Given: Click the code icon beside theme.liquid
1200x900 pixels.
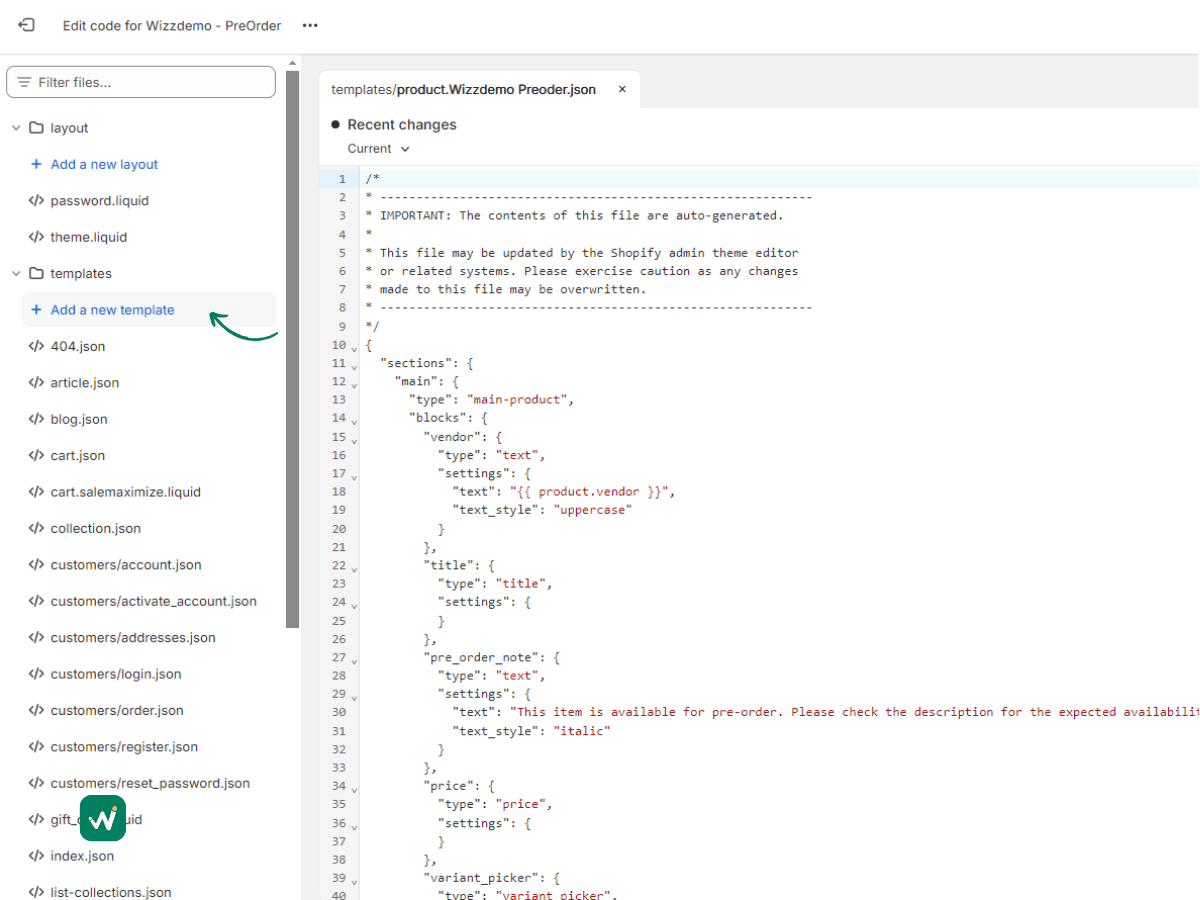Looking at the screenshot, I should pyautogui.click(x=36, y=237).
